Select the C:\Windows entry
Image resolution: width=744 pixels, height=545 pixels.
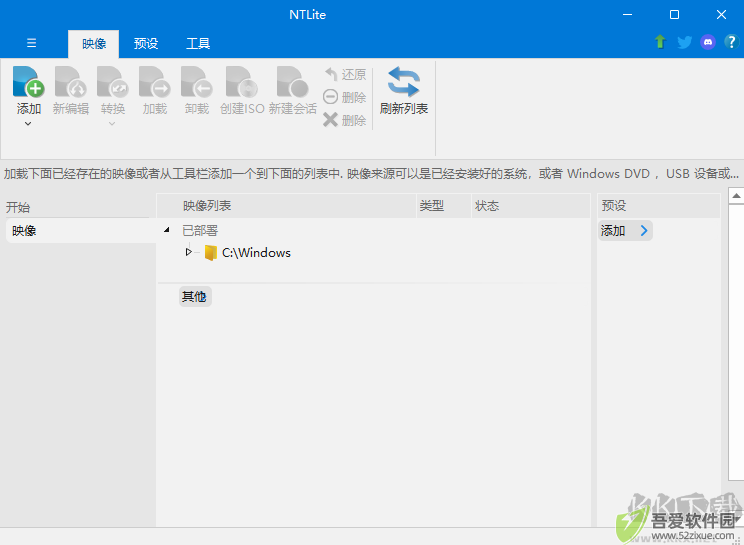click(256, 252)
